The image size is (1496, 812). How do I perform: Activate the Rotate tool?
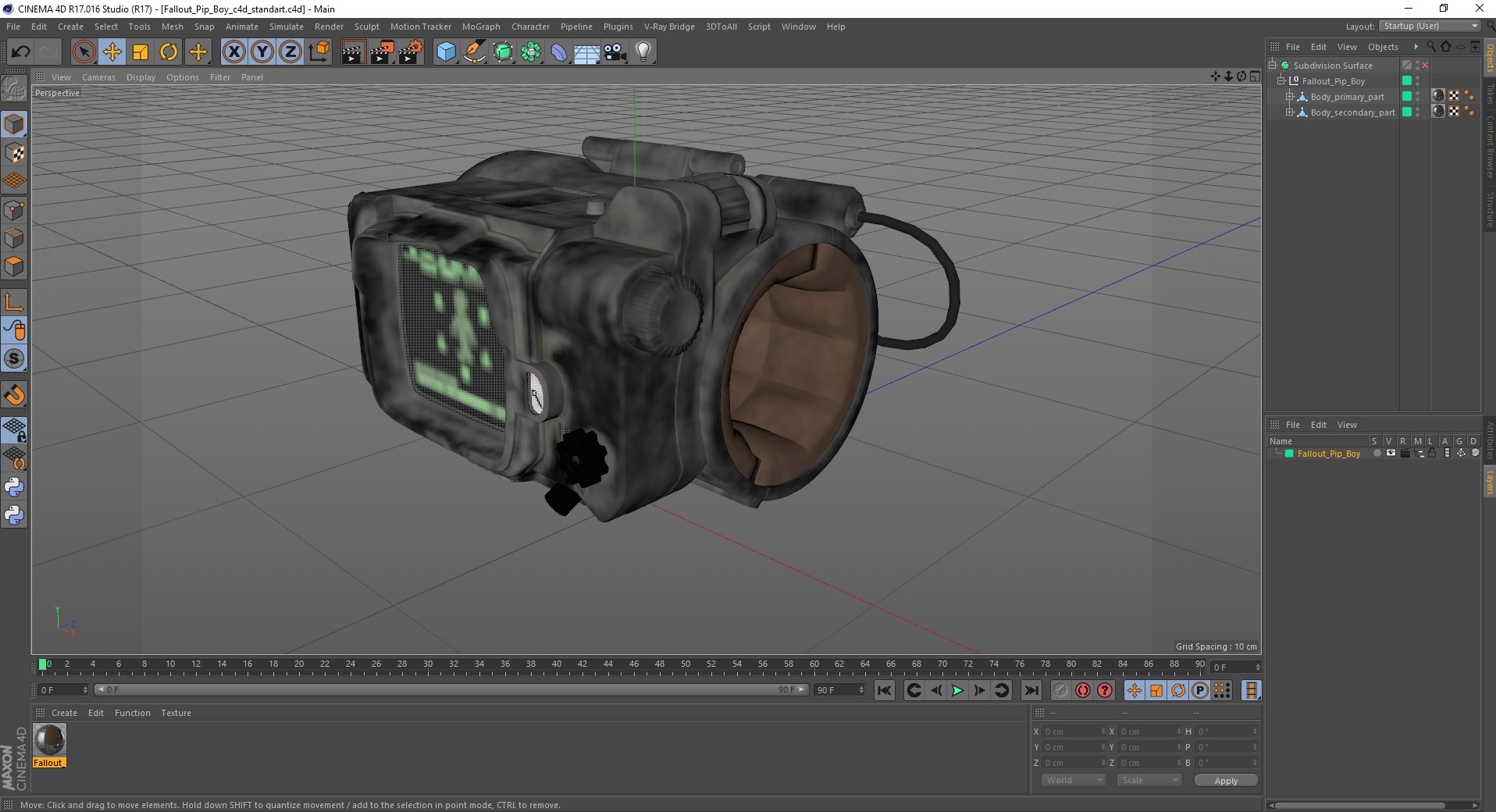click(169, 52)
